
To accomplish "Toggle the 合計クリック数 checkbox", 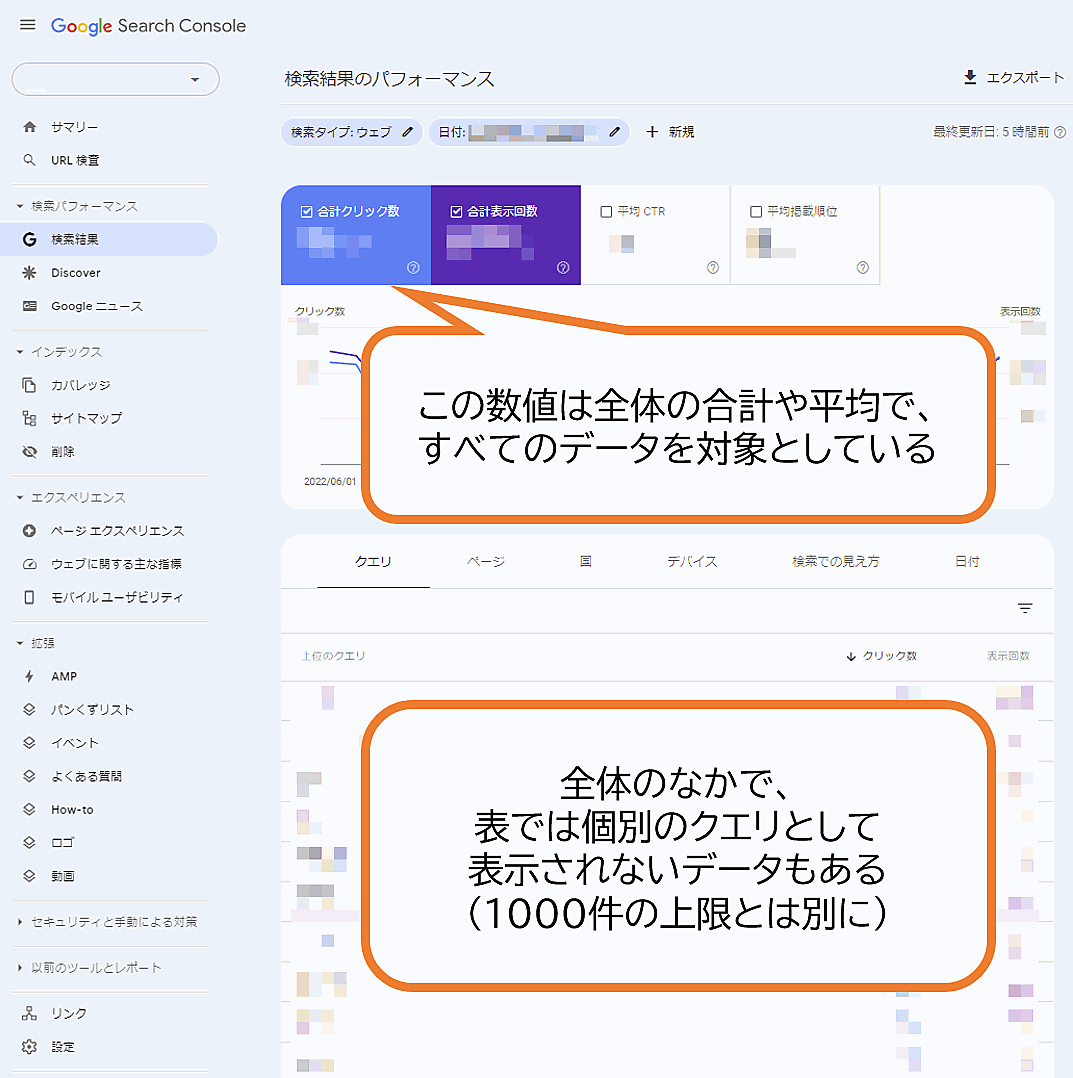I will [307, 212].
